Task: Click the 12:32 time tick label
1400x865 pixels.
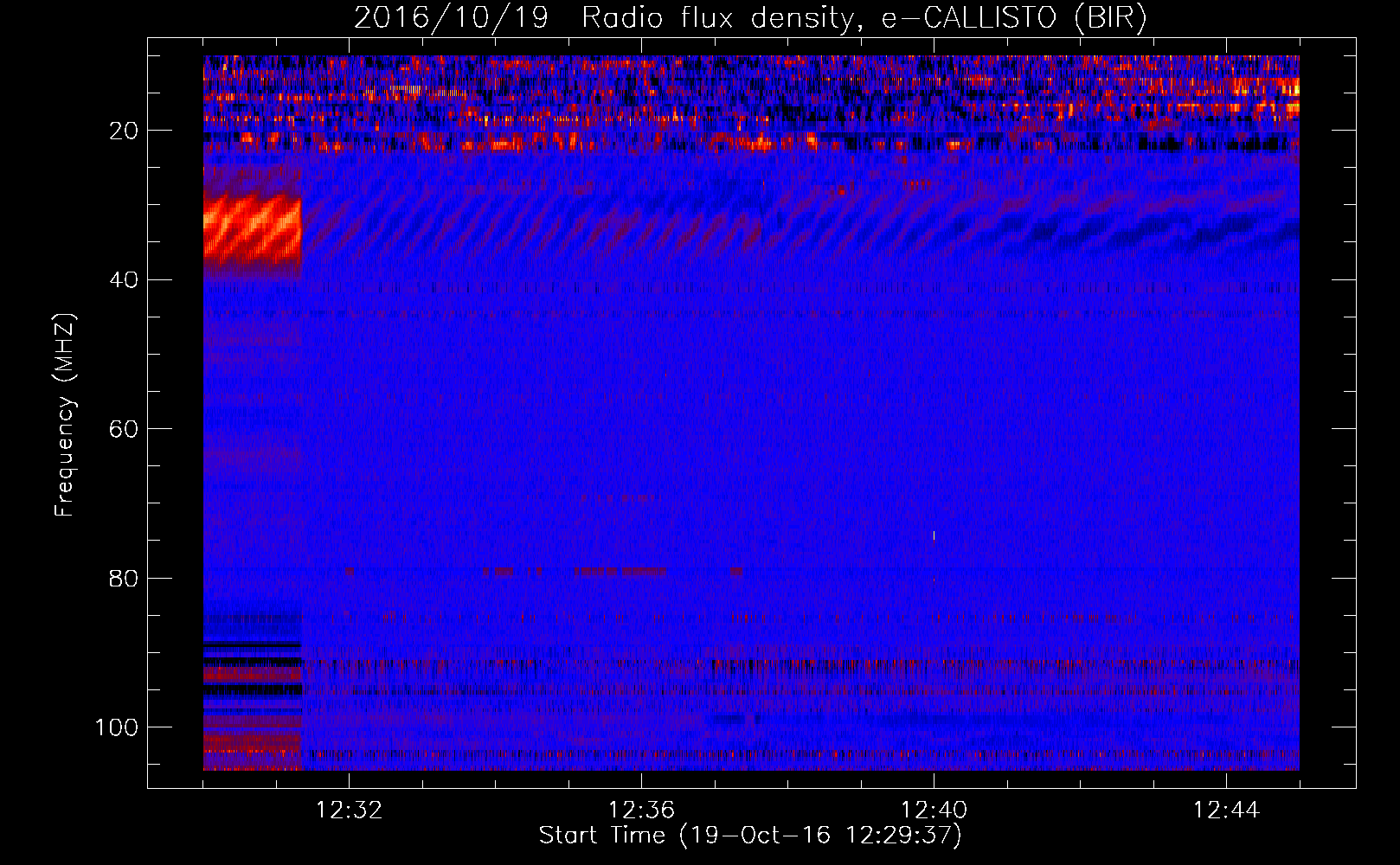Action: point(349,811)
